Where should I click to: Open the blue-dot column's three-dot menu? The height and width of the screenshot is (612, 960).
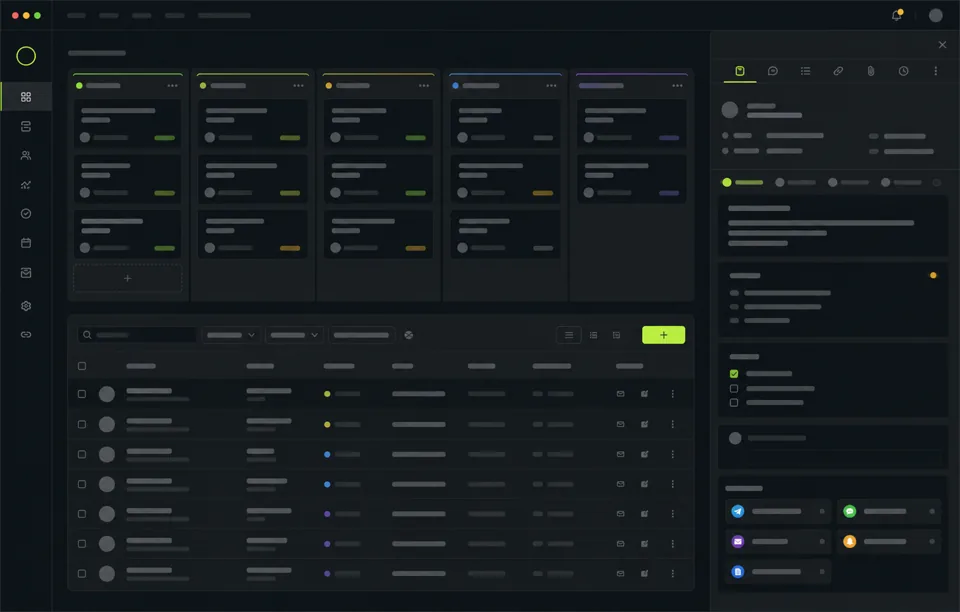551,86
